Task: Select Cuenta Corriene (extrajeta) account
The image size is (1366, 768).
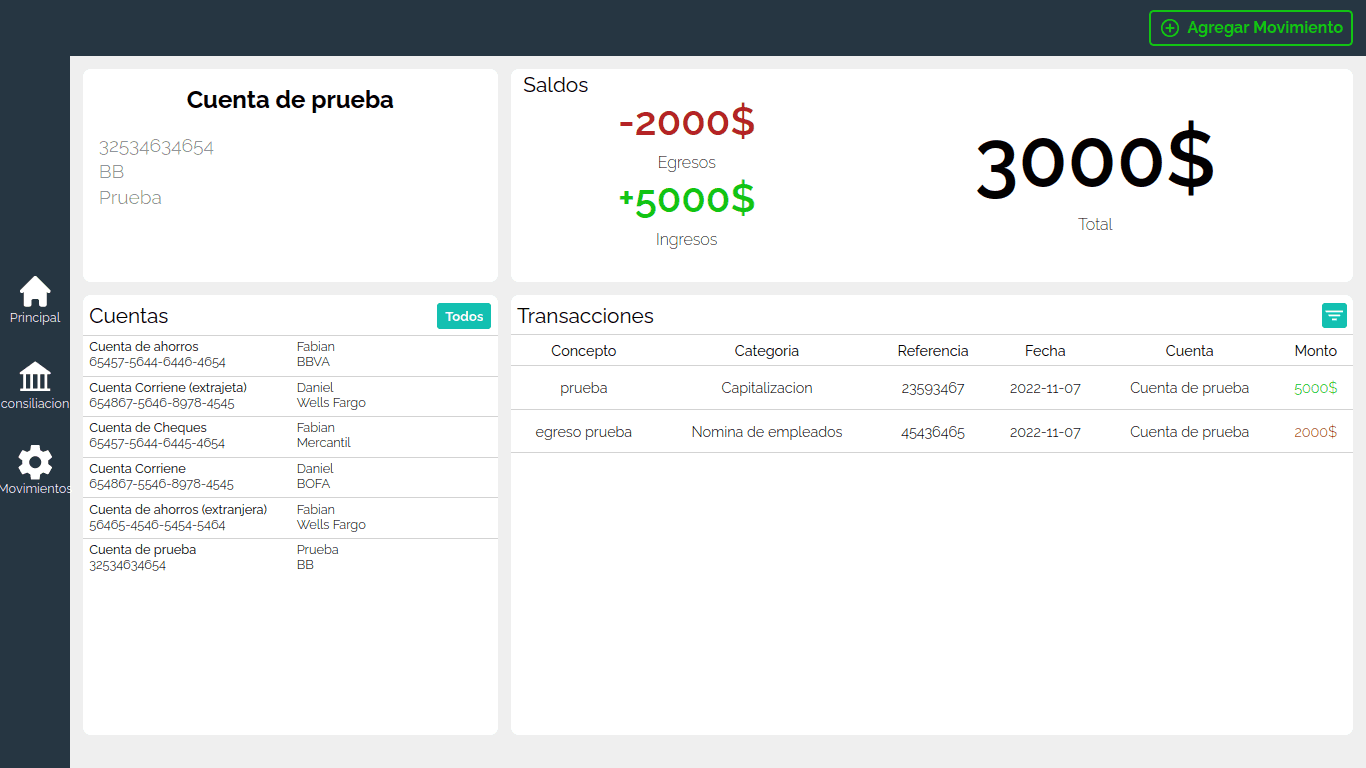Action: (x=290, y=396)
